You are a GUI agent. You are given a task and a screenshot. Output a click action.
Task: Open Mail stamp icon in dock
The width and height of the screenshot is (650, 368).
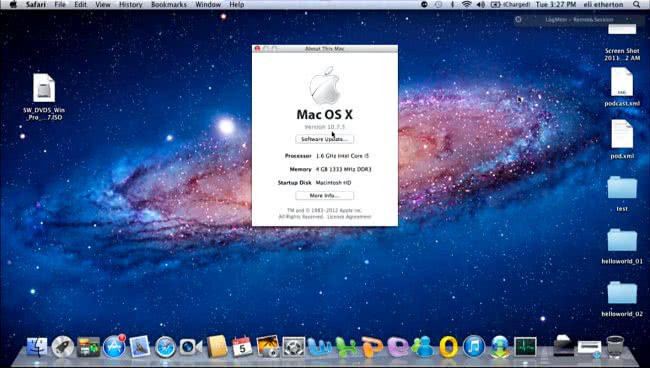140,346
